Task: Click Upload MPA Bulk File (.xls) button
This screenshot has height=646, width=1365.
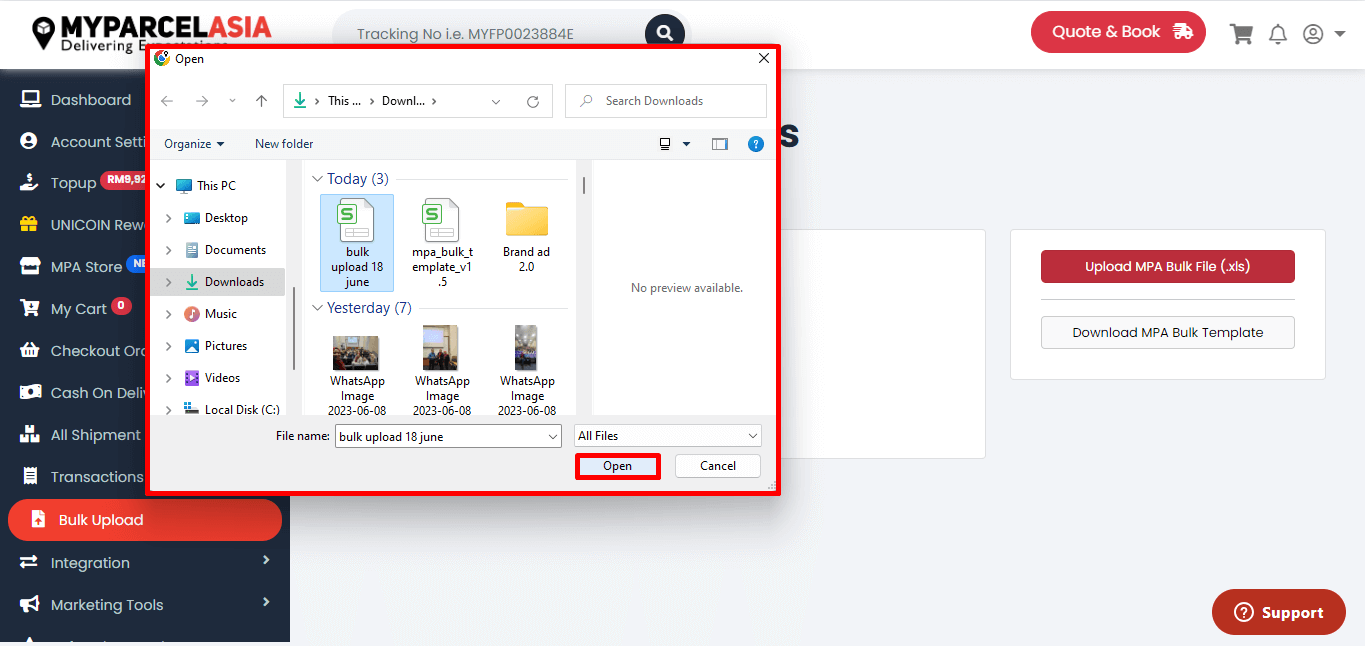Action: click(x=1167, y=267)
